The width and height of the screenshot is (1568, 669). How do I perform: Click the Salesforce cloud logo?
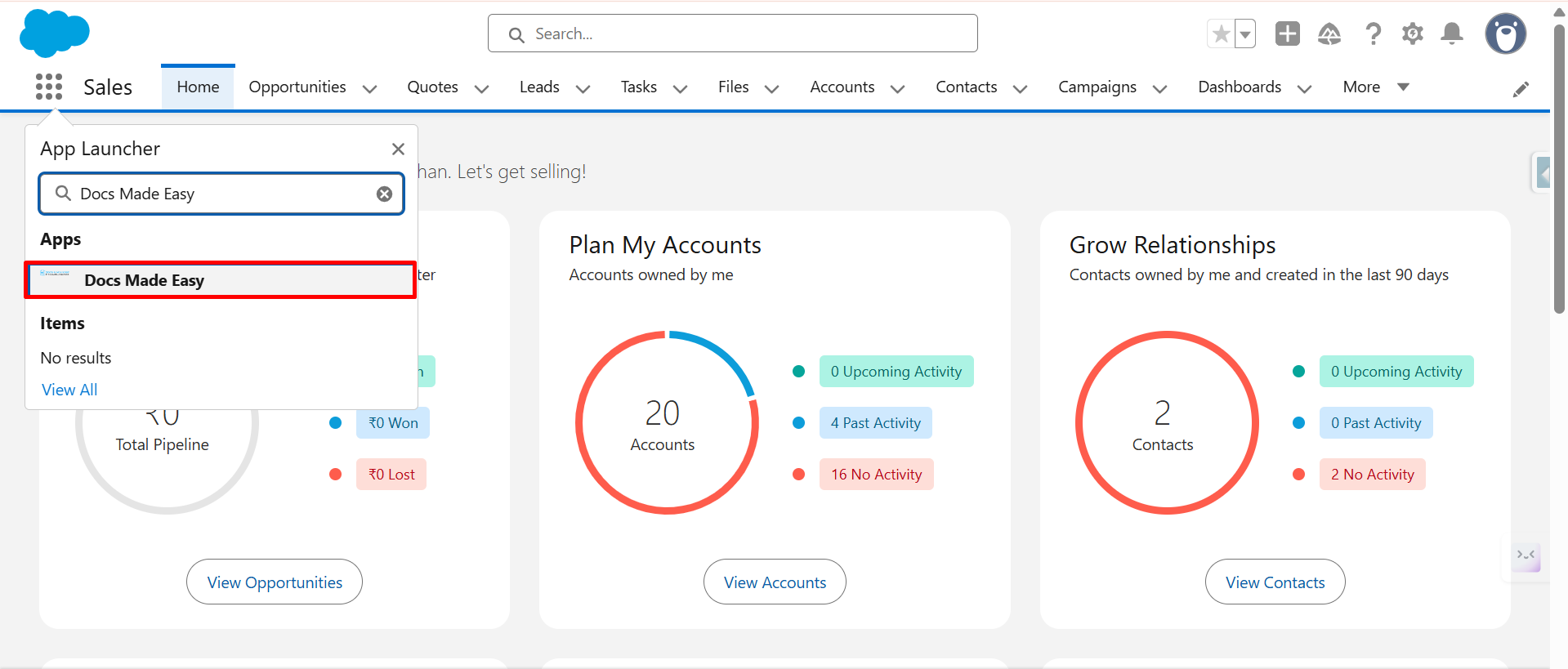pos(54,33)
